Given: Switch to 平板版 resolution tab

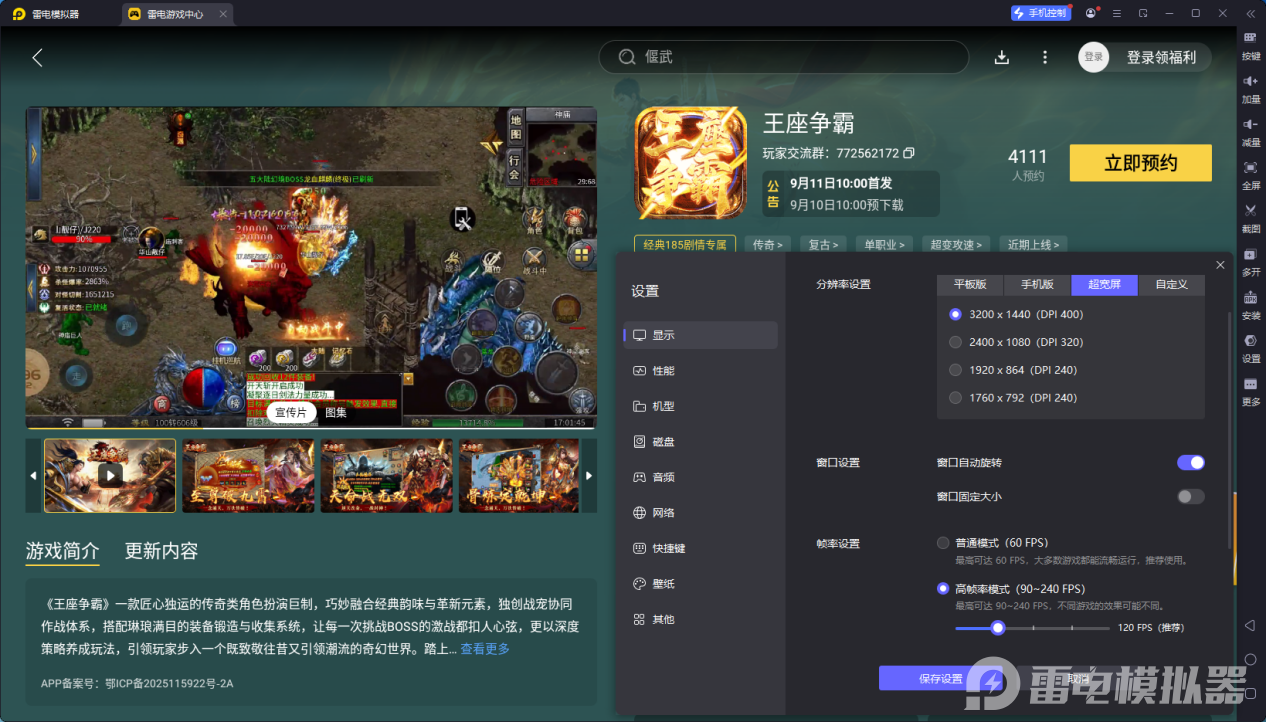Looking at the screenshot, I should point(970,285).
